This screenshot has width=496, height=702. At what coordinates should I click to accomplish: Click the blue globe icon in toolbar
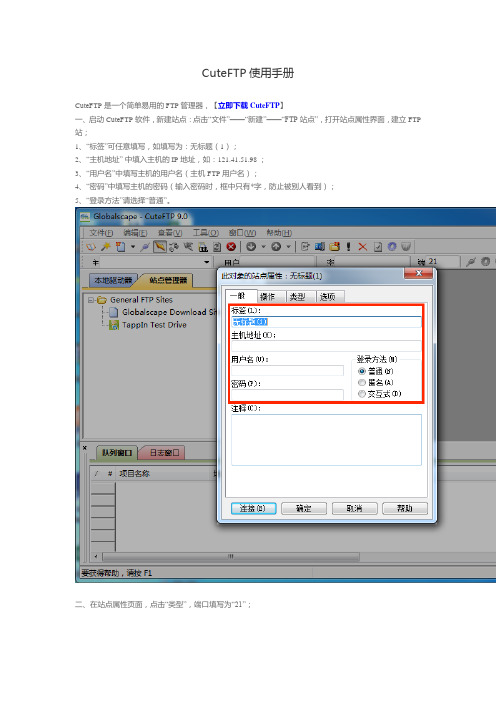pyautogui.click(x=392, y=246)
